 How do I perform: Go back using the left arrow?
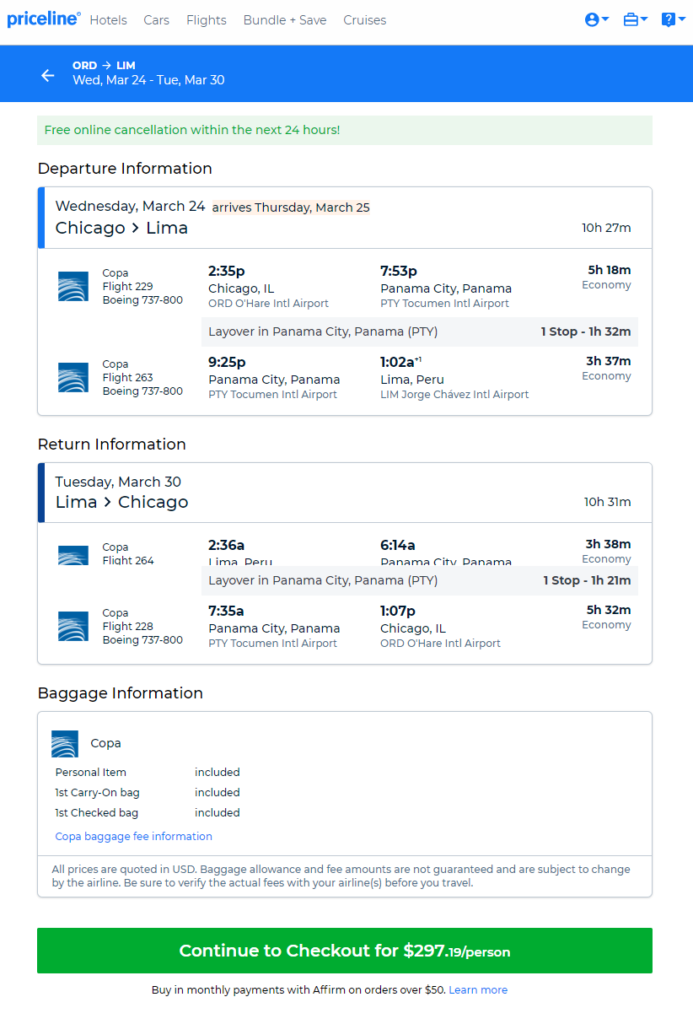click(x=48, y=76)
